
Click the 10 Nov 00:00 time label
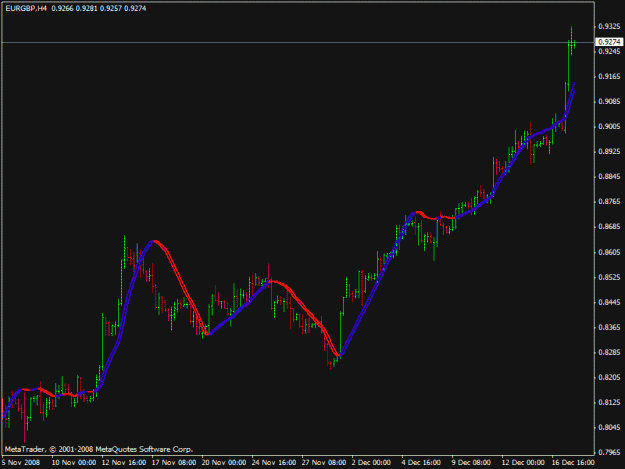74,463
